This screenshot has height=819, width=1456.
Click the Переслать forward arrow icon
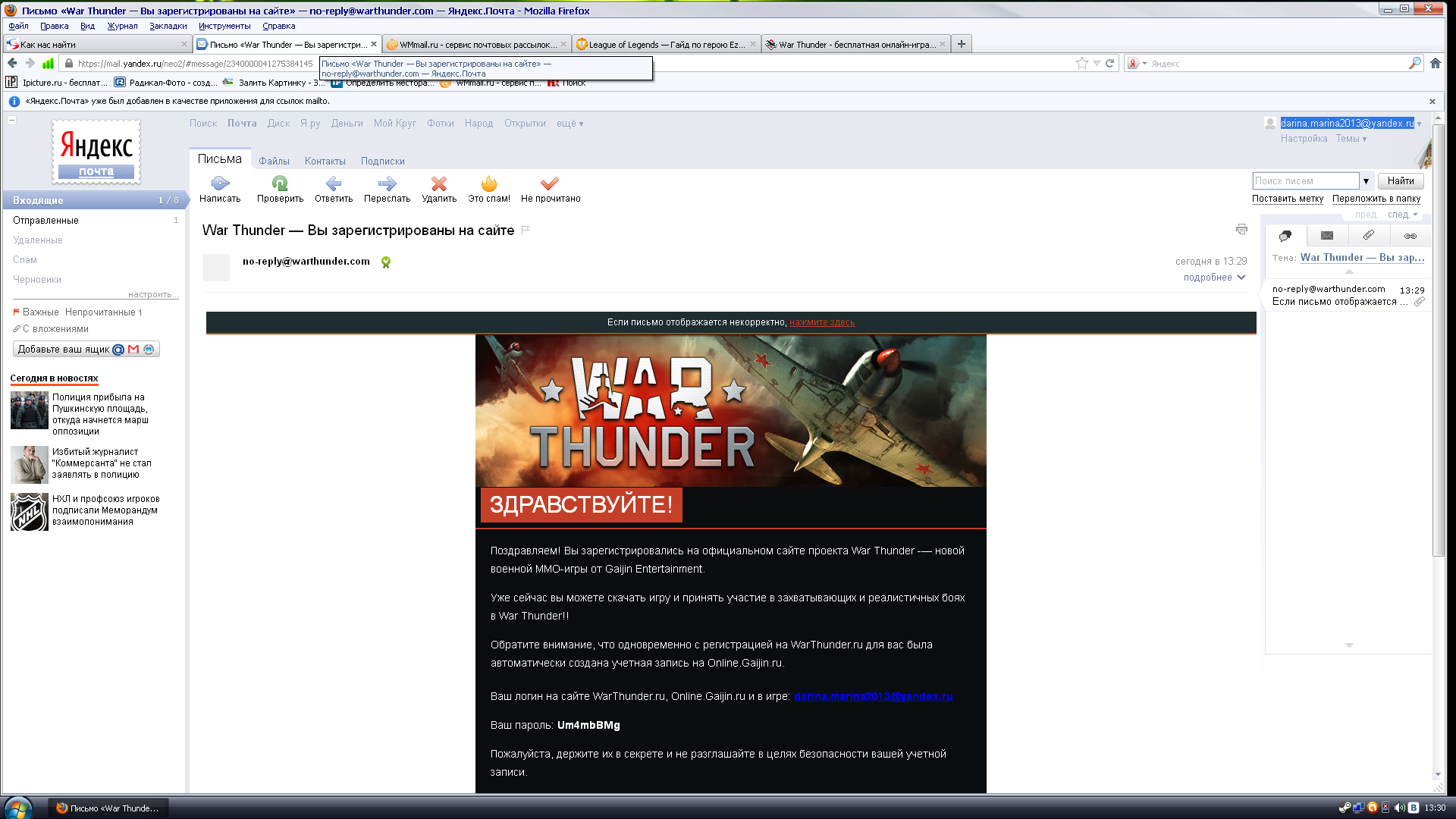tap(387, 183)
